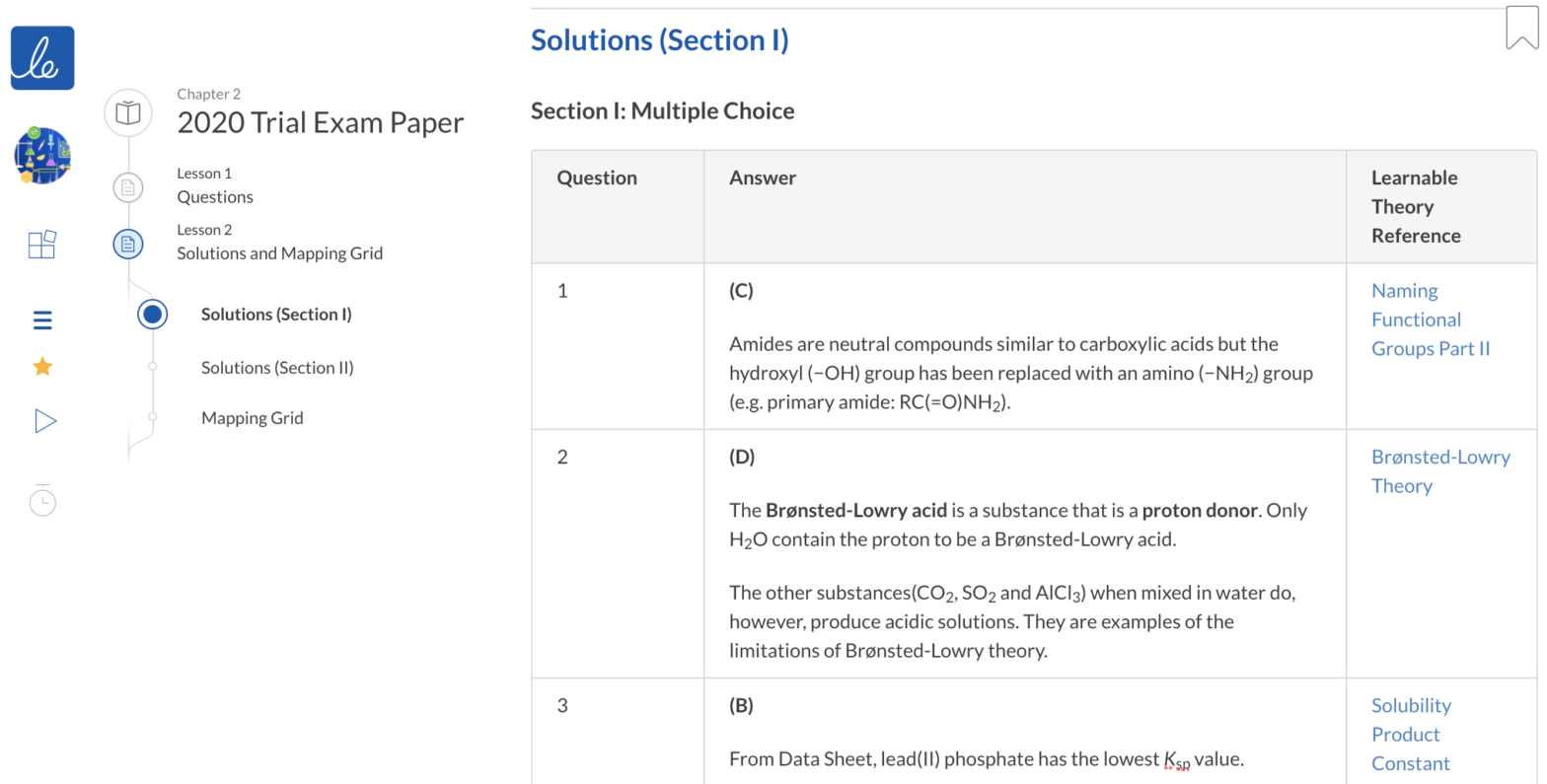This screenshot has height=784, width=1547.
Task: Click the empty progress circle for Mapping Grid
Action: pyautogui.click(x=152, y=417)
